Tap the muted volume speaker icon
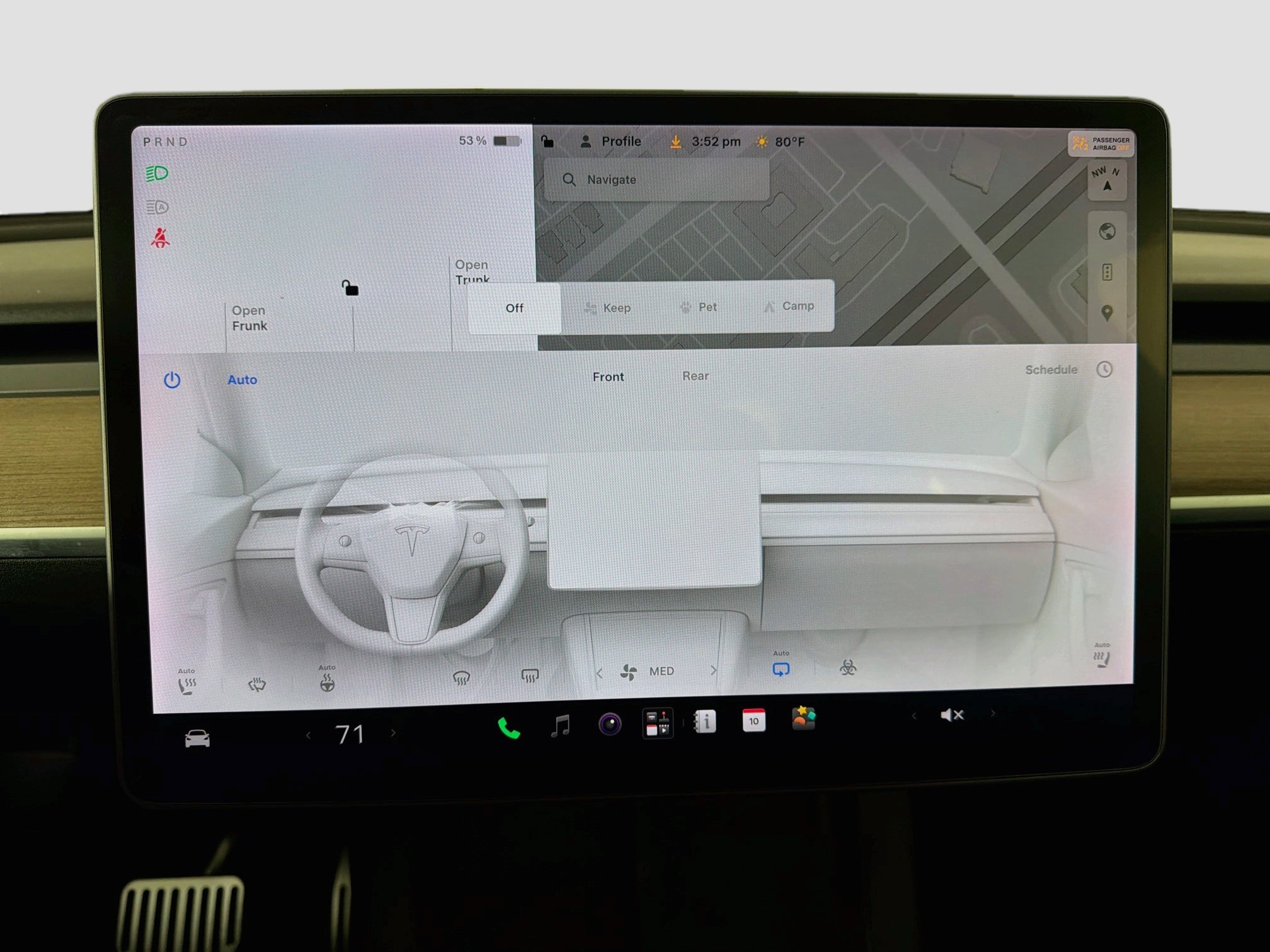The width and height of the screenshot is (1270, 952). [952, 715]
